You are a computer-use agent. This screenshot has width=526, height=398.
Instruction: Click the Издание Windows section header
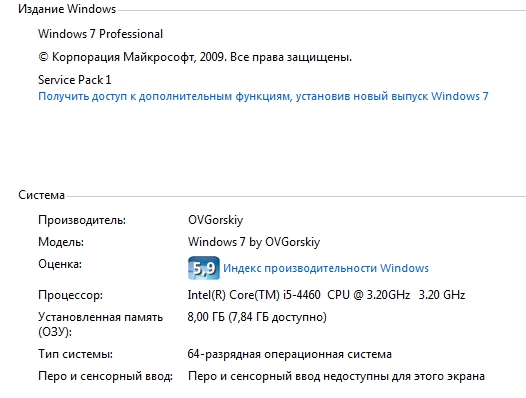point(67,9)
